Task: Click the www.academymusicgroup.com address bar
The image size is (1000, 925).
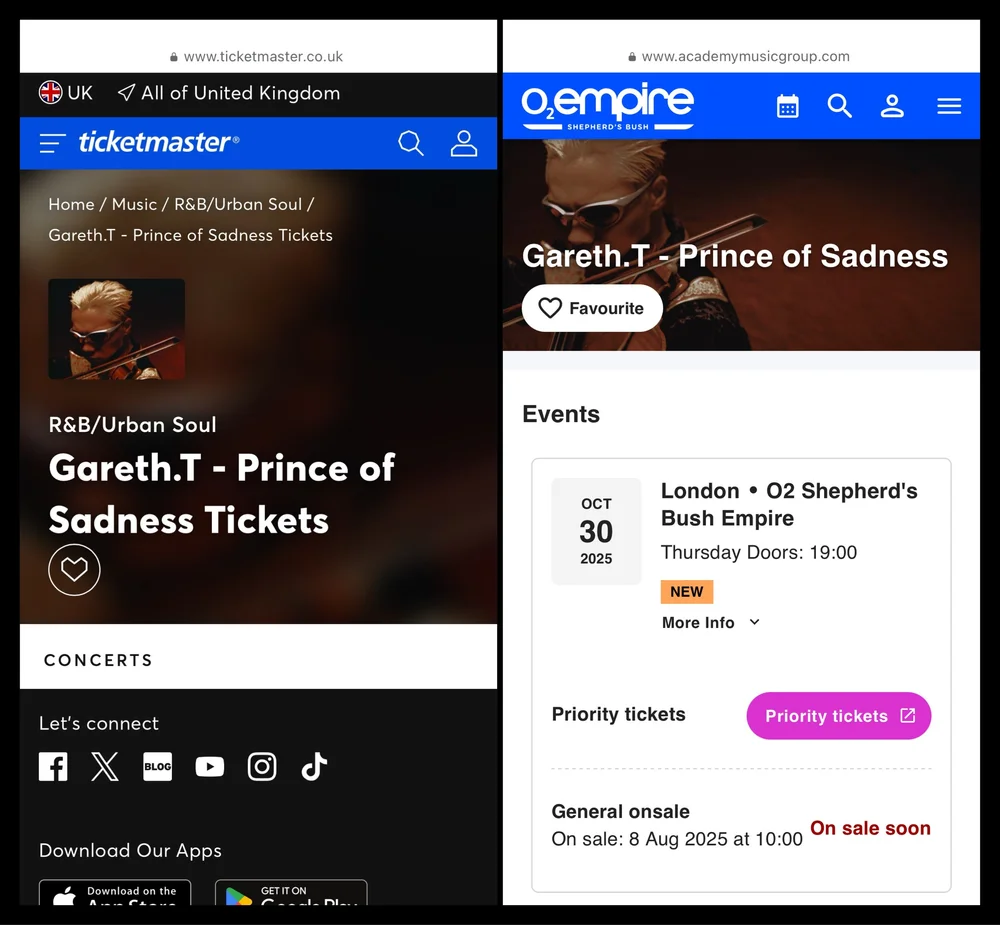Action: [739, 56]
